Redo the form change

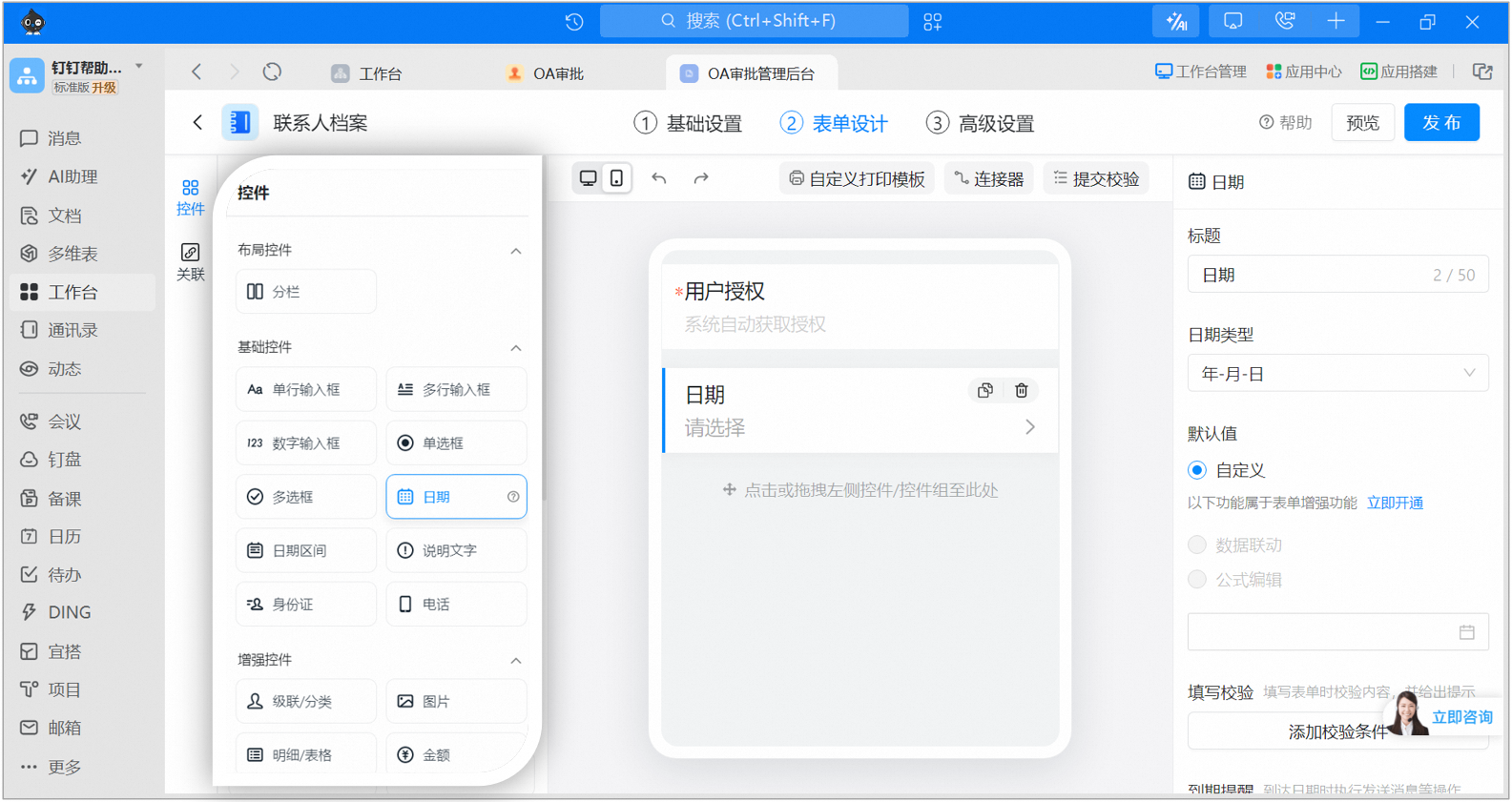701,178
